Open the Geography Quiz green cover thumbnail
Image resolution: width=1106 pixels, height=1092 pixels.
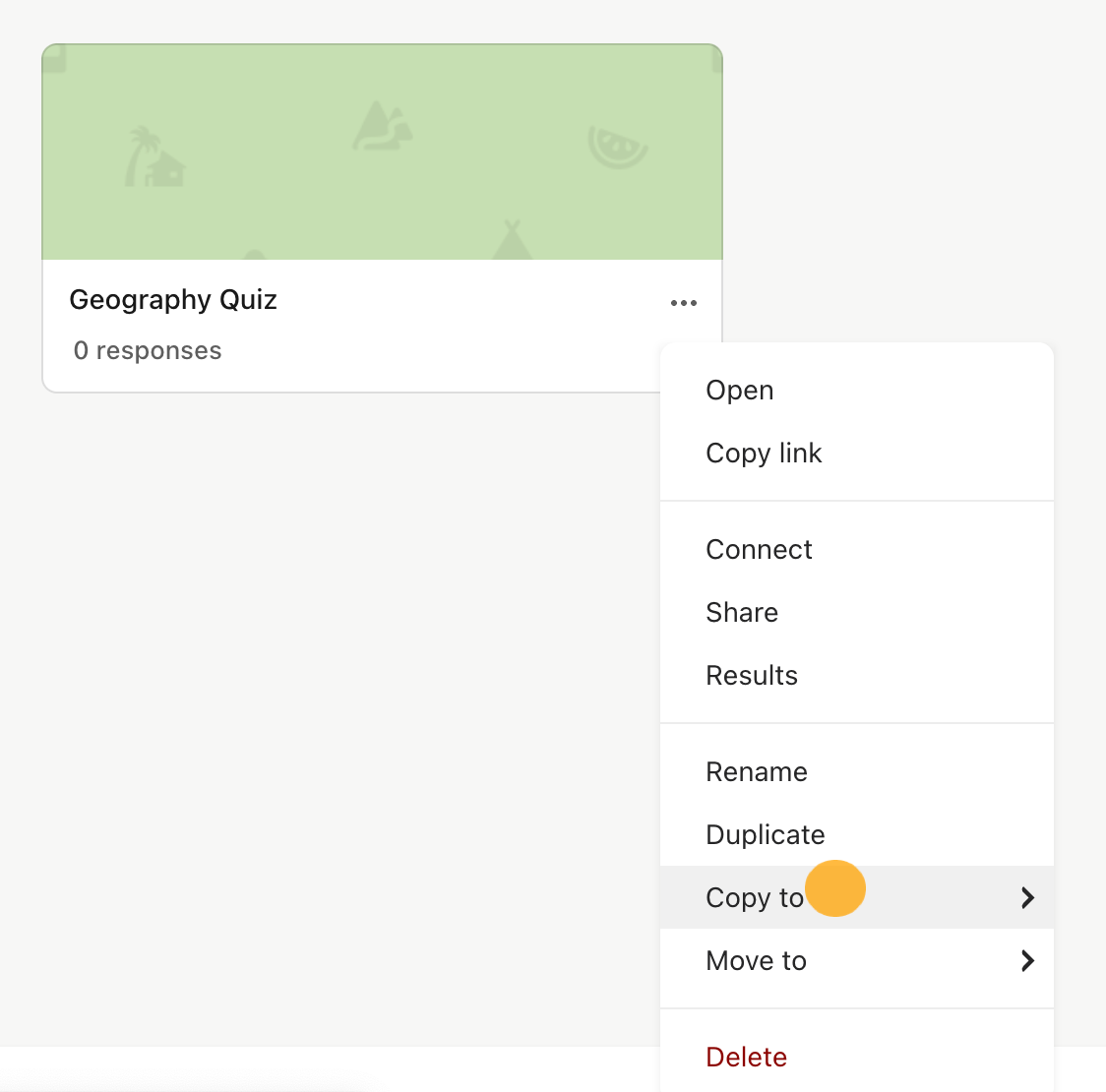(383, 152)
